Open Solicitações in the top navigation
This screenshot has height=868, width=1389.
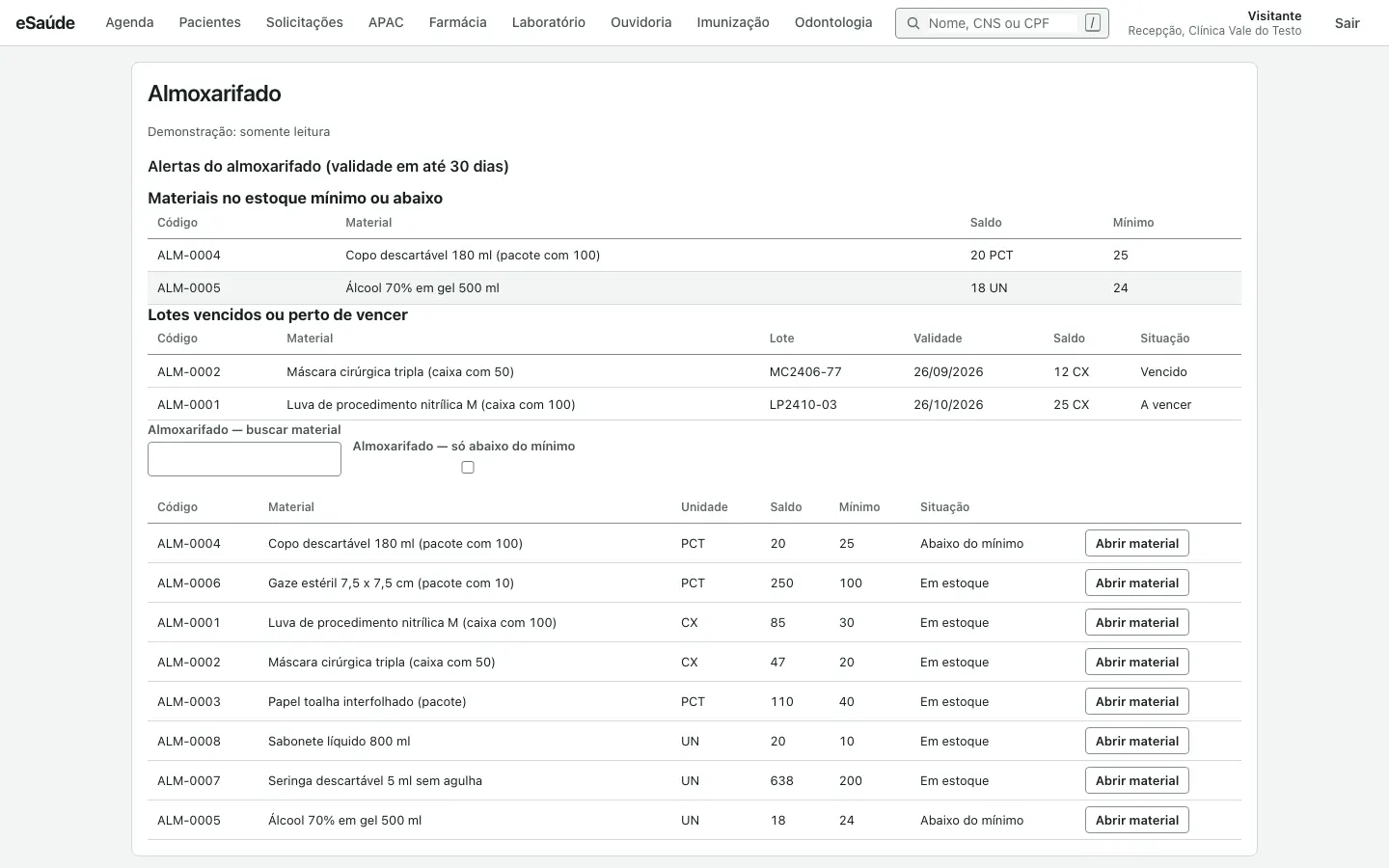305,22
